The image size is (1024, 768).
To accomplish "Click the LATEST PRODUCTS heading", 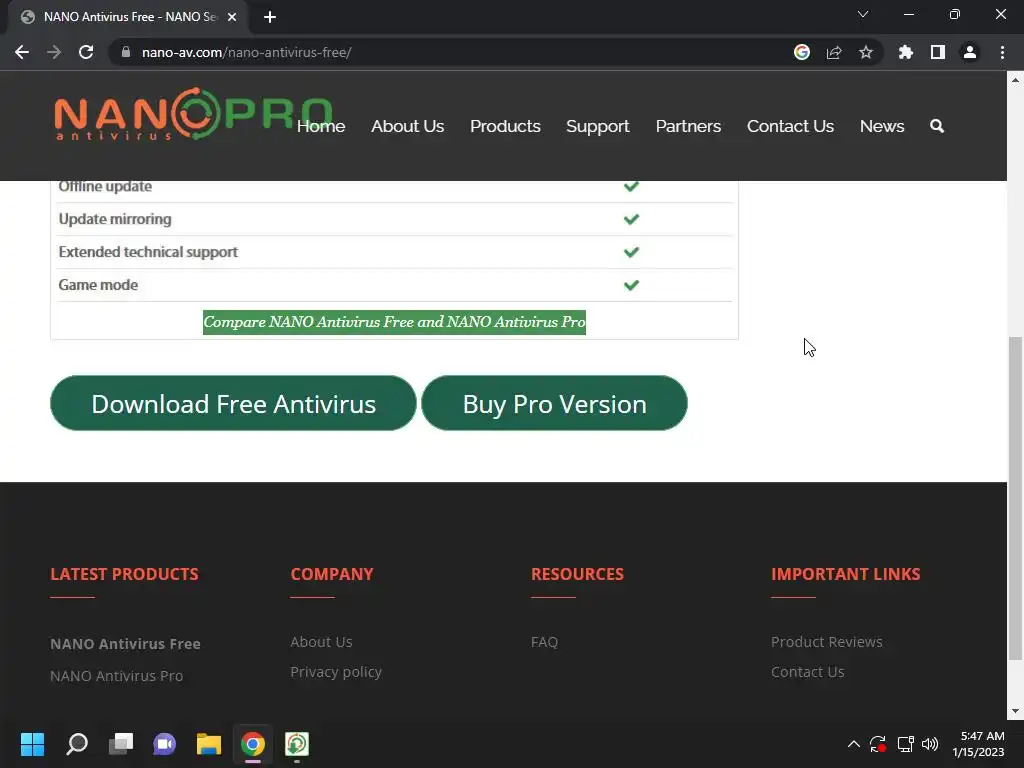I will 124,574.
